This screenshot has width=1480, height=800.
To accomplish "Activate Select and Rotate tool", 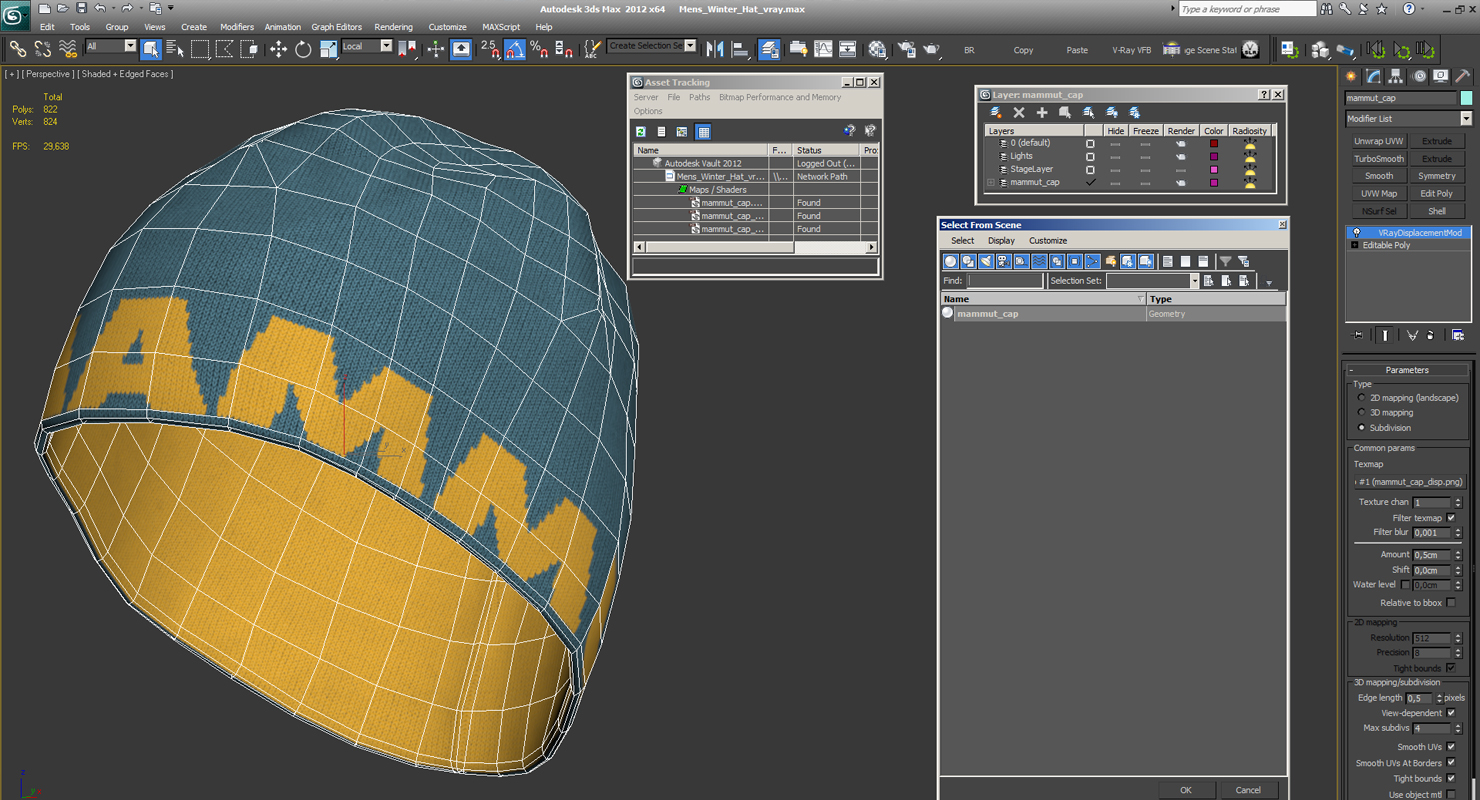I will (303, 48).
